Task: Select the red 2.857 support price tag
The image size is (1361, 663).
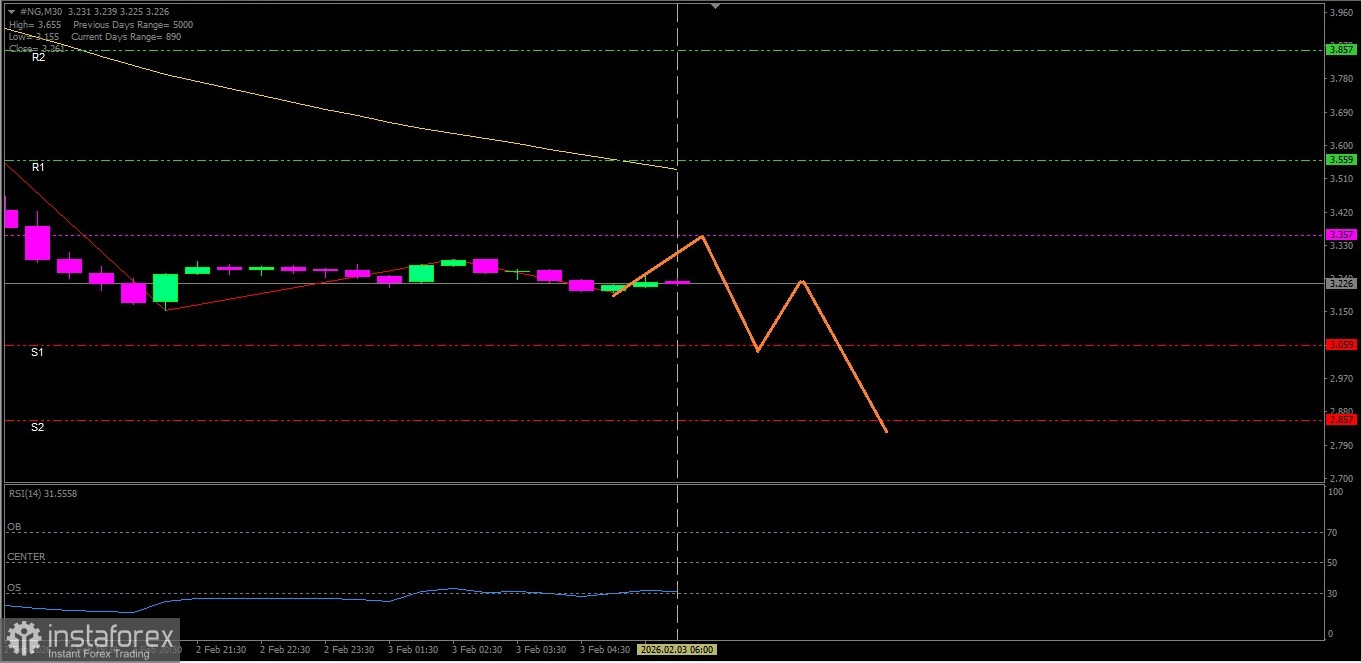Action: coord(1340,419)
